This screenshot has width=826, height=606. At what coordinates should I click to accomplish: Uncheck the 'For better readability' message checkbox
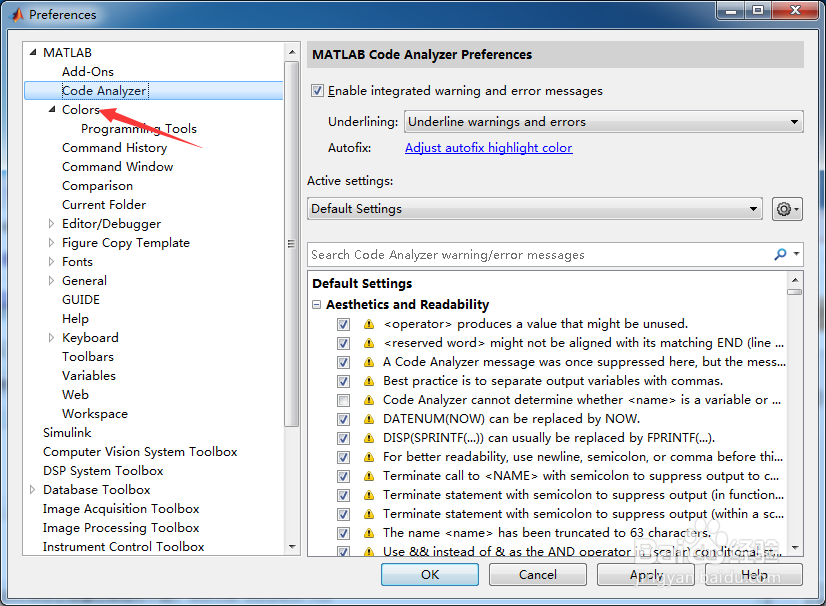point(343,457)
